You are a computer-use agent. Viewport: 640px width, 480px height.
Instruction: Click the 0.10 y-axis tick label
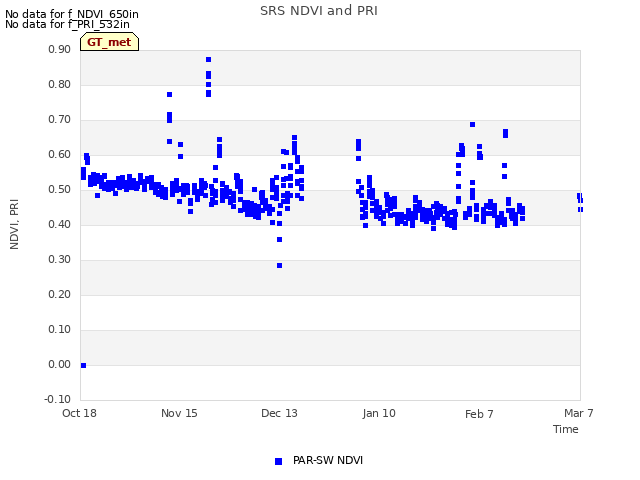click(59, 329)
